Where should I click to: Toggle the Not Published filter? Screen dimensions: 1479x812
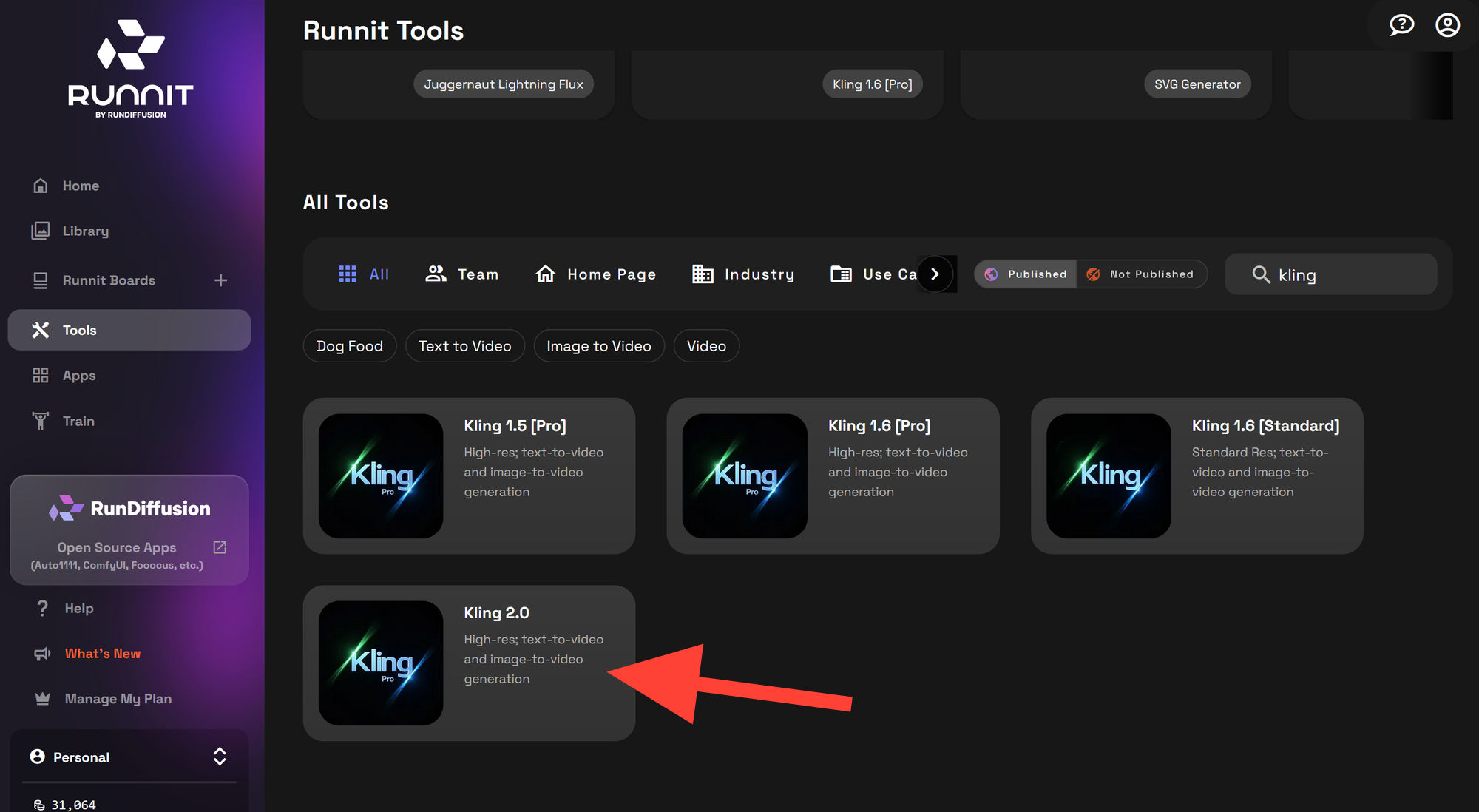(1142, 274)
